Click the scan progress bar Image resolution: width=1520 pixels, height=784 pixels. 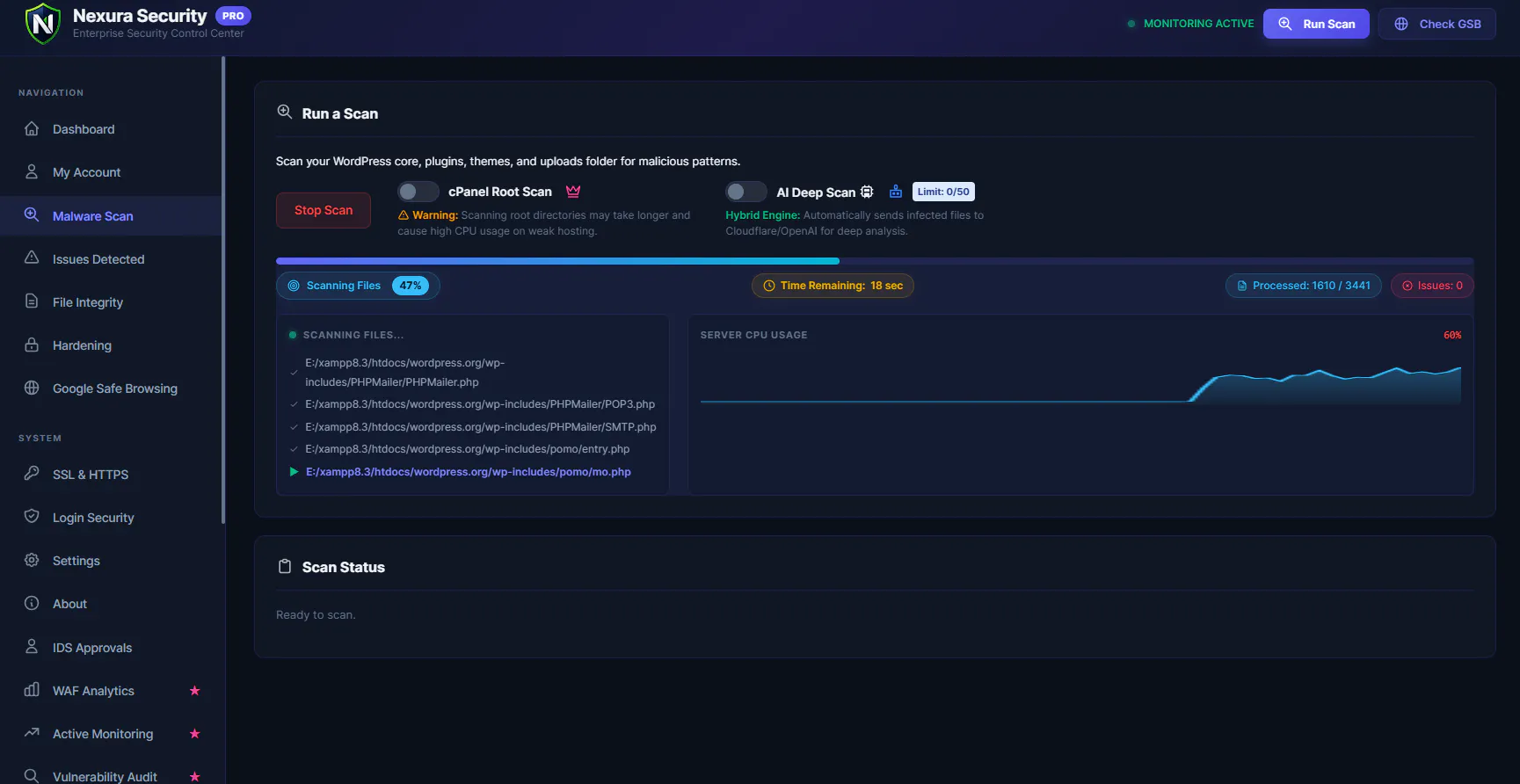click(875, 261)
